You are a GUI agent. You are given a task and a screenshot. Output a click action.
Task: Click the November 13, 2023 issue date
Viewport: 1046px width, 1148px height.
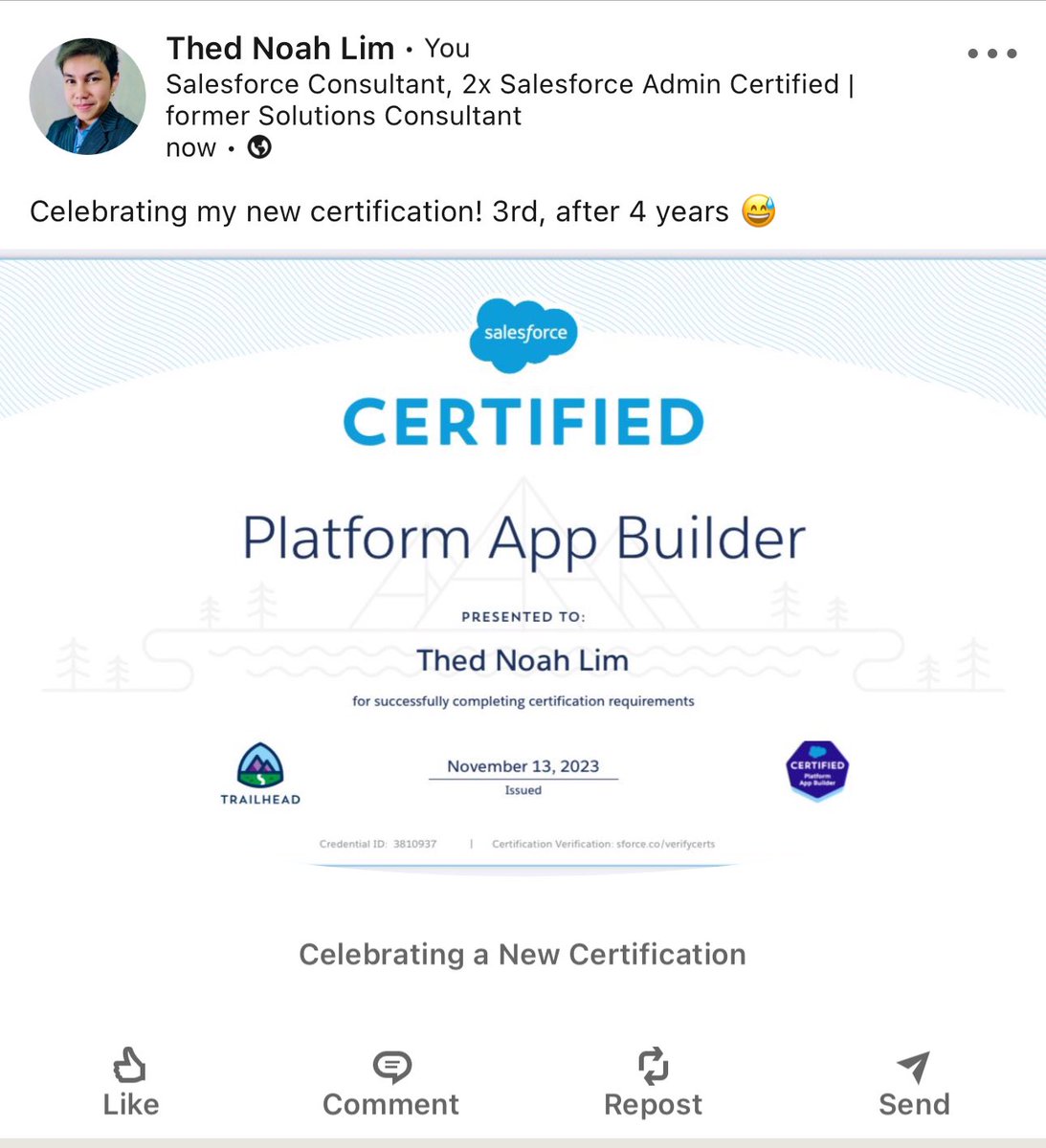(x=523, y=766)
